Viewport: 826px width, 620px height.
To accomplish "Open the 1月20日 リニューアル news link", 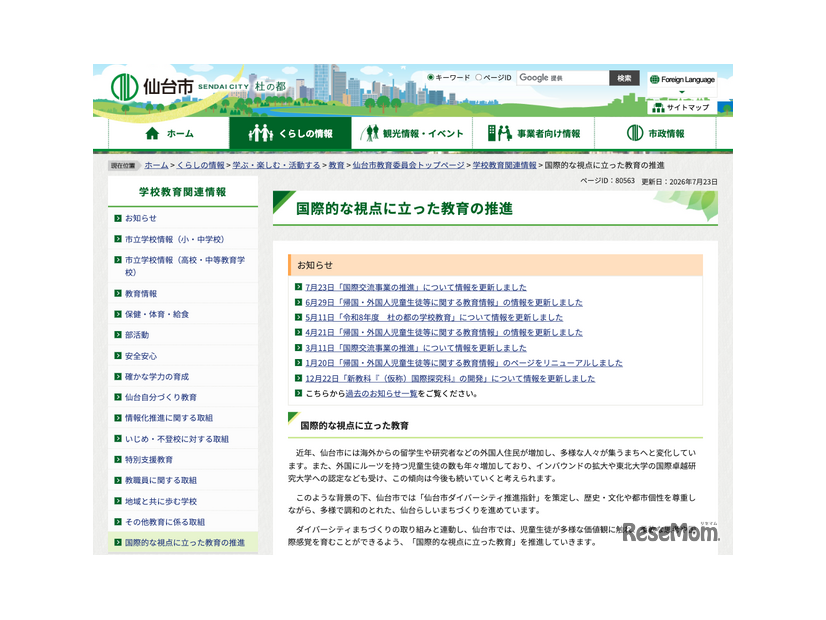I will click(x=464, y=363).
